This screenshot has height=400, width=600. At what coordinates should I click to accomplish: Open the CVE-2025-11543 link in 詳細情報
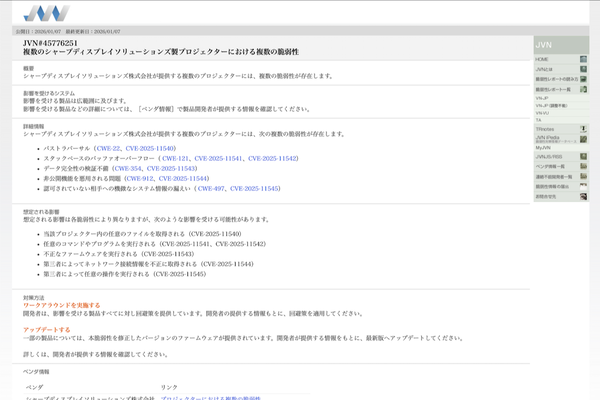[171, 168]
